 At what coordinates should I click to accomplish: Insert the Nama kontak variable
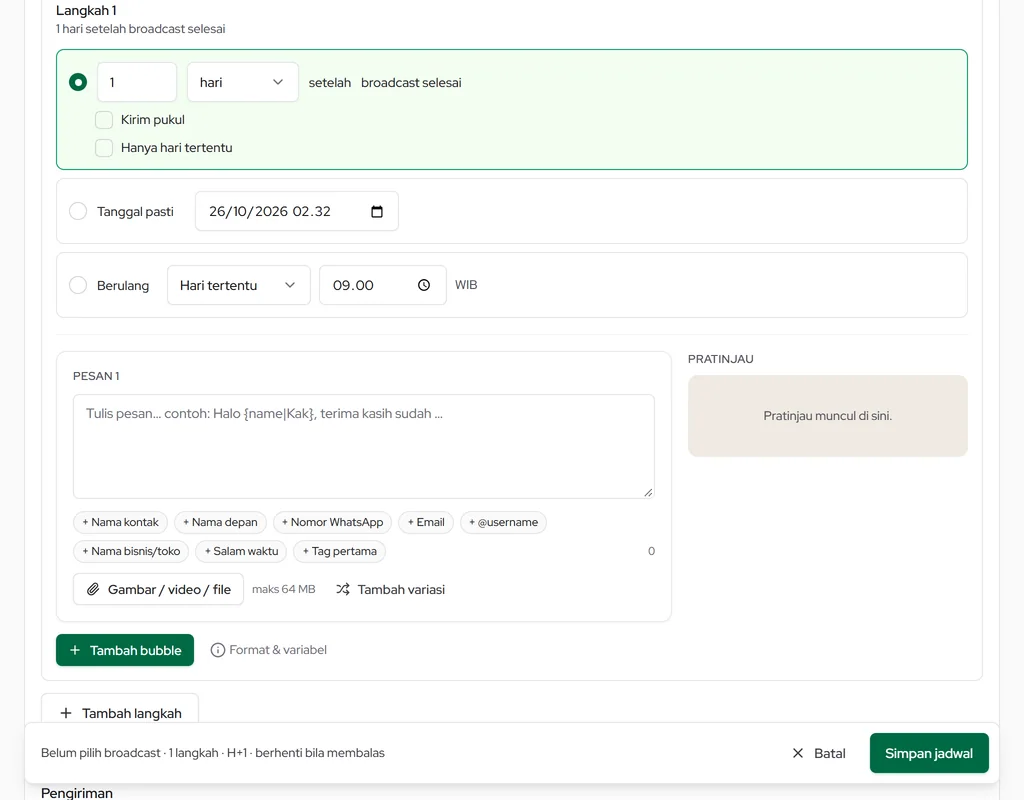pos(121,522)
